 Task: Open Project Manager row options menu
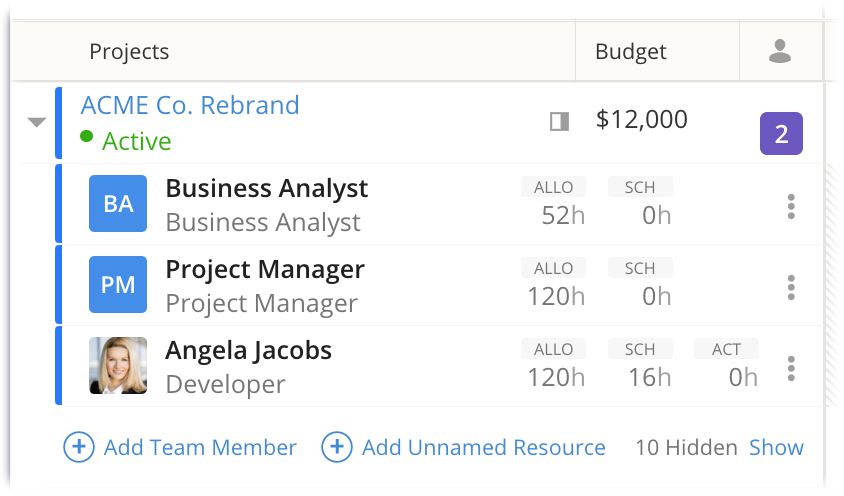[x=791, y=287]
